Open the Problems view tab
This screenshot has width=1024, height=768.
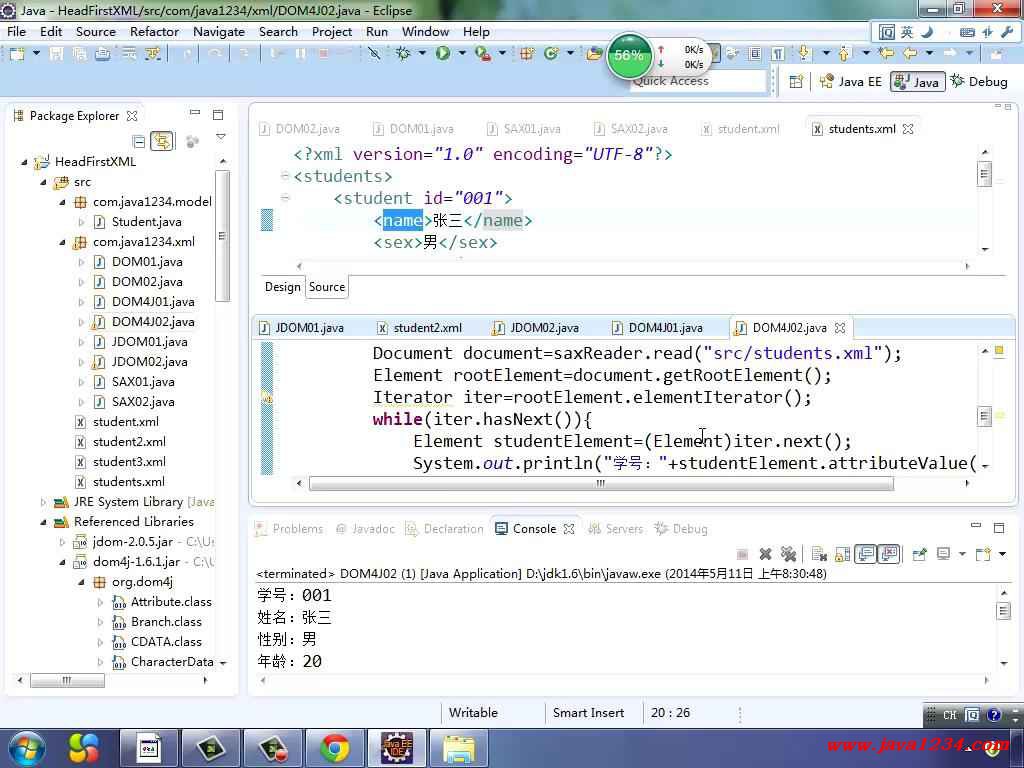tap(289, 528)
